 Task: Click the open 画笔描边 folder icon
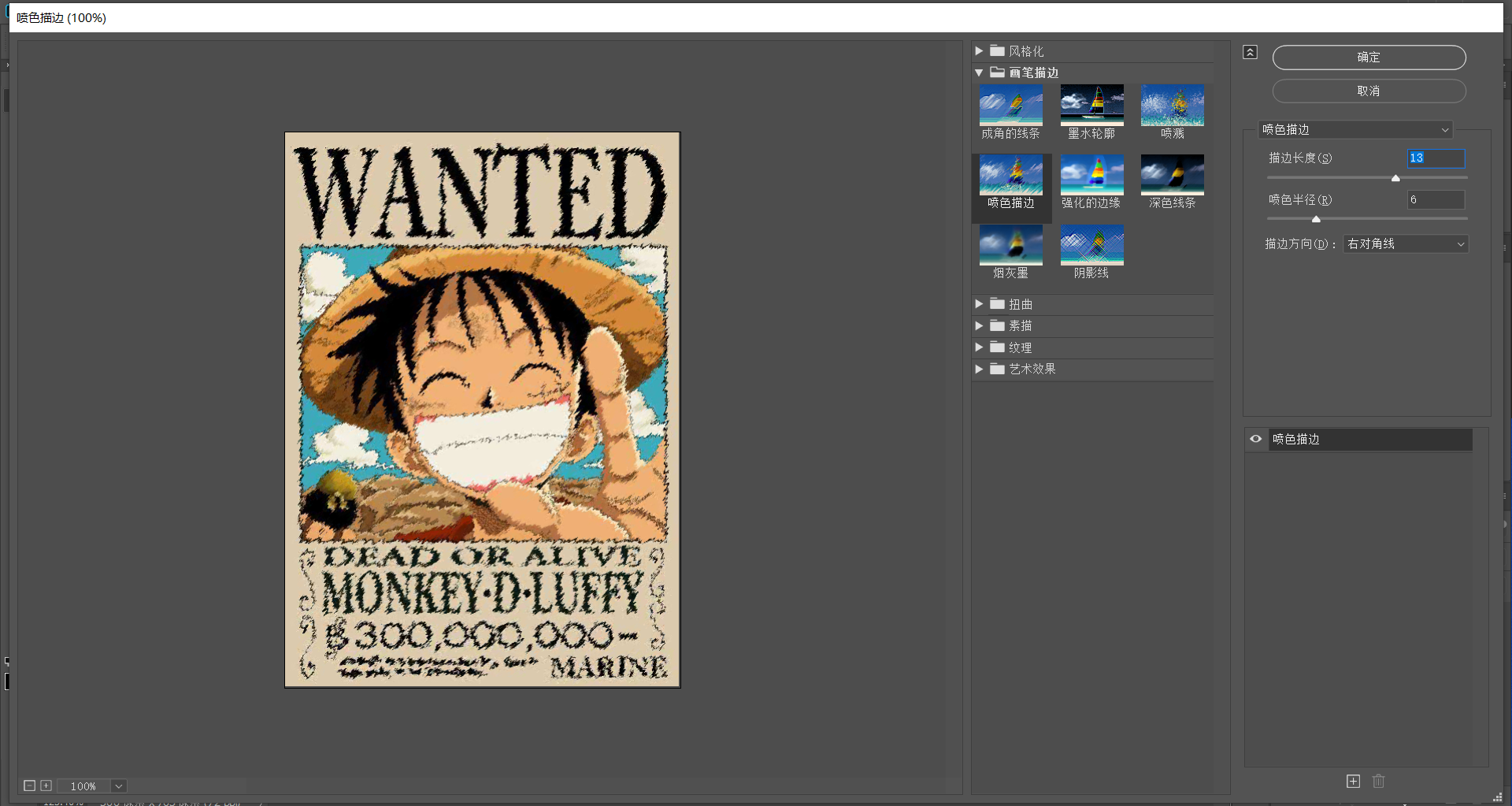pyautogui.click(x=997, y=72)
